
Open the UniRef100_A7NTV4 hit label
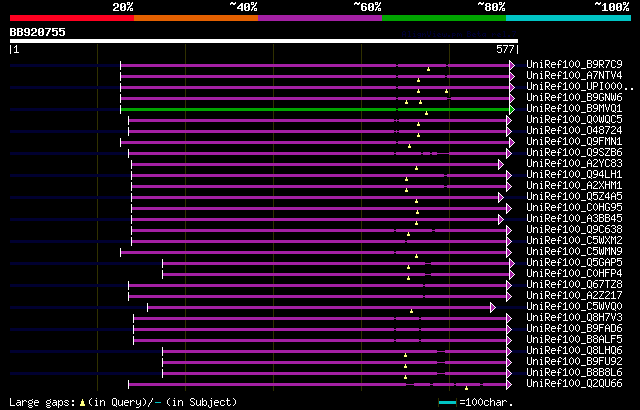pos(574,75)
